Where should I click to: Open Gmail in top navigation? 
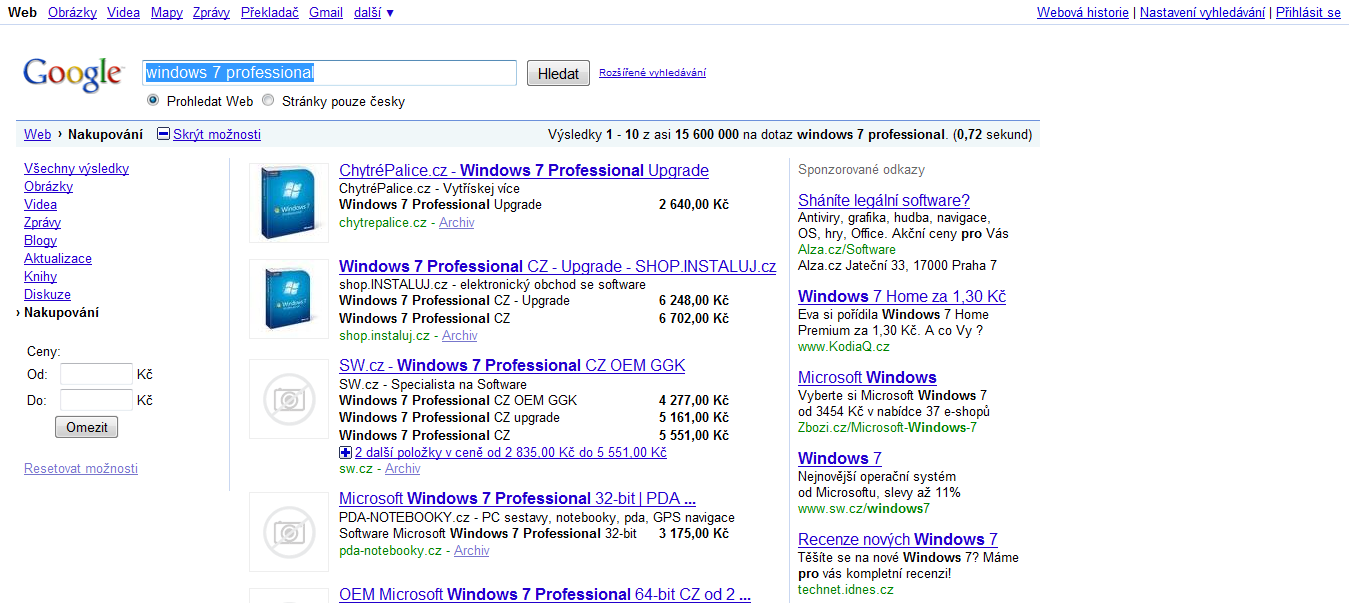tap(326, 13)
